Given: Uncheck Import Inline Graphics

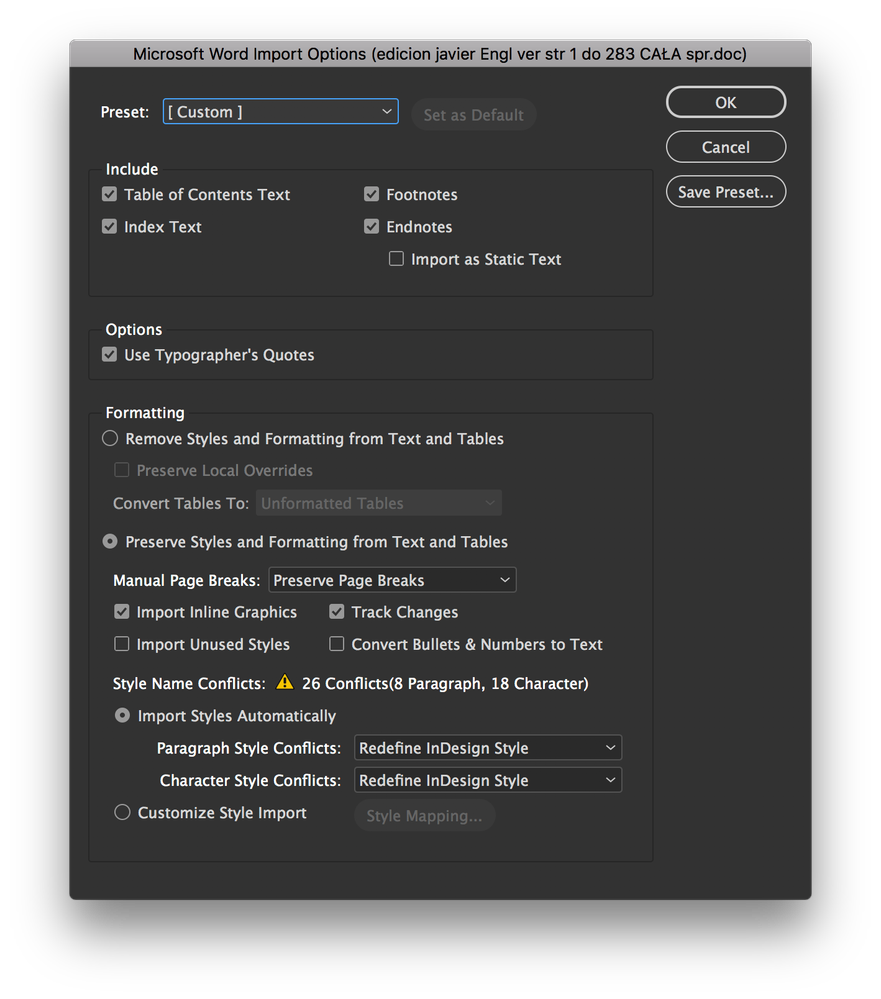Looking at the screenshot, I should click(x=122, y=612).
